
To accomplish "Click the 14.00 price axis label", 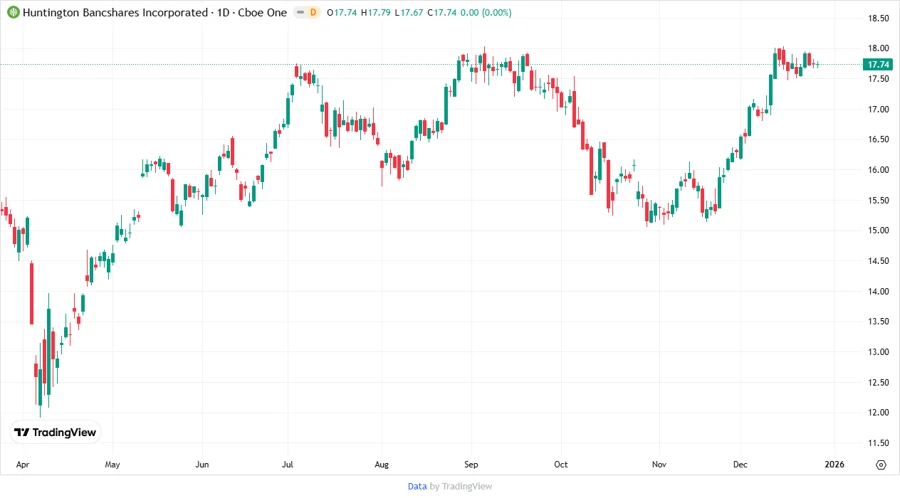I will click(x=878, y=291).
